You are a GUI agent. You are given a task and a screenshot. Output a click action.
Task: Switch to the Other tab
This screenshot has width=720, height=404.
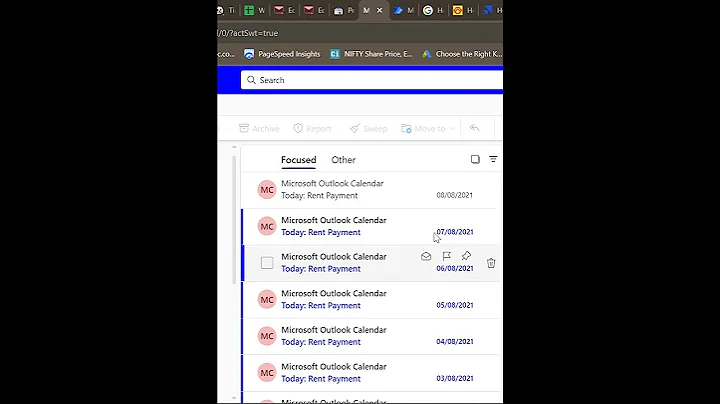(x=343, y=160)
